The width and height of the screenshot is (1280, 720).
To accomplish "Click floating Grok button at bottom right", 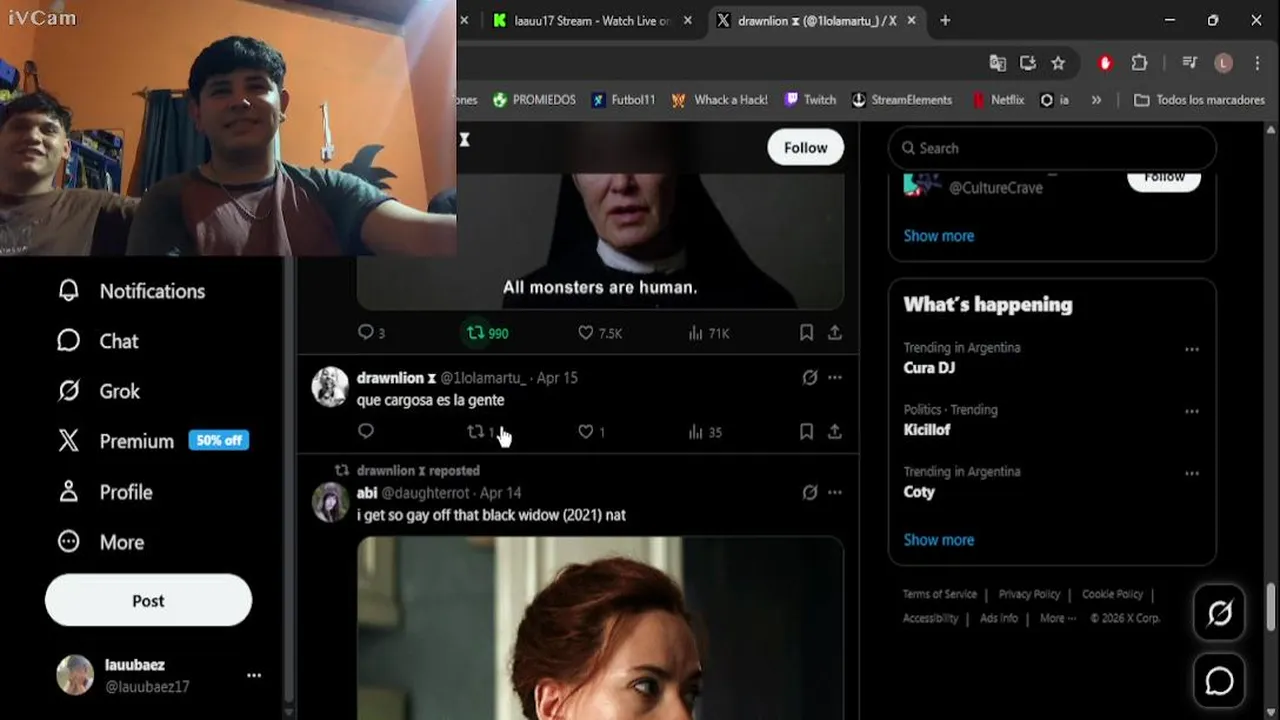I will pos(1219,612).
